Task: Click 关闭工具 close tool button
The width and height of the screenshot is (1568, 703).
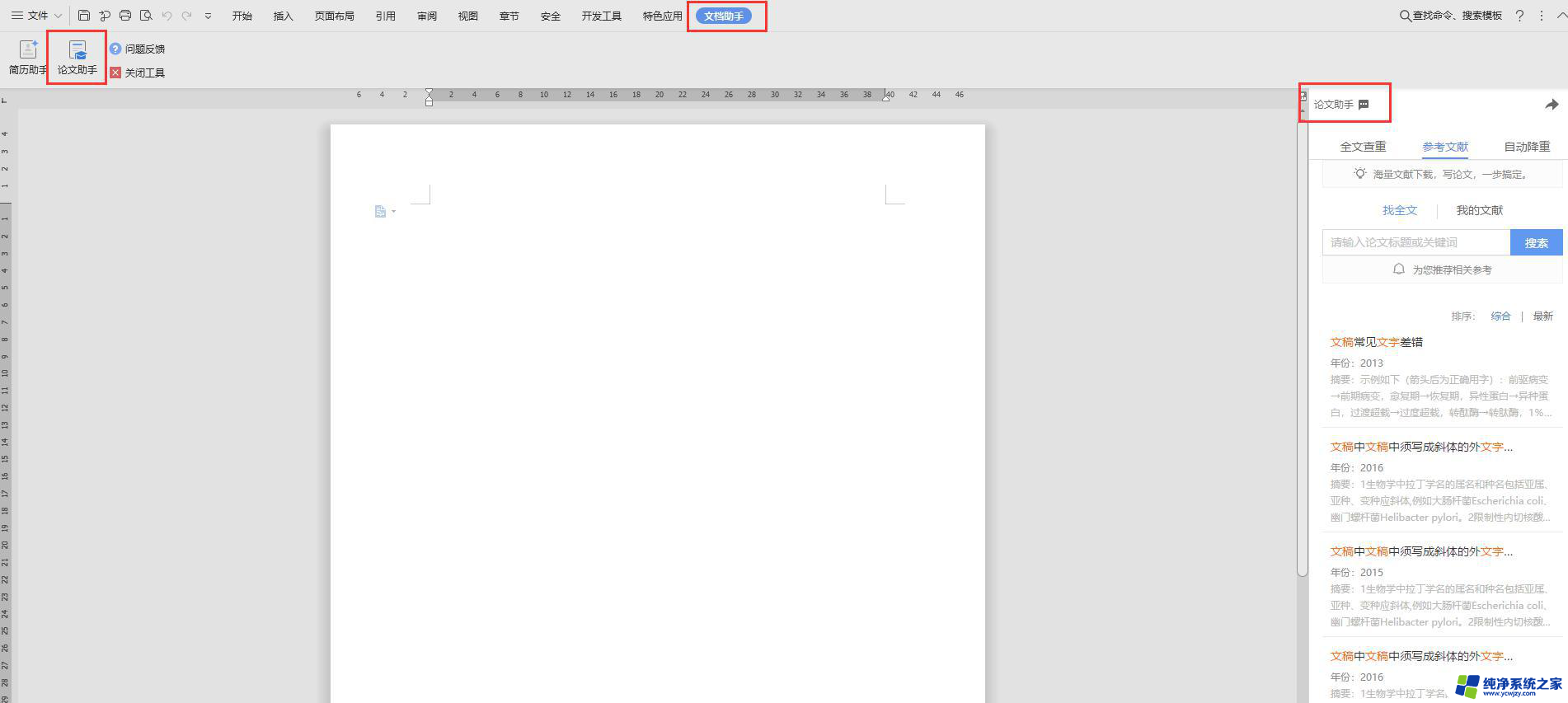Action: (138, 73)
